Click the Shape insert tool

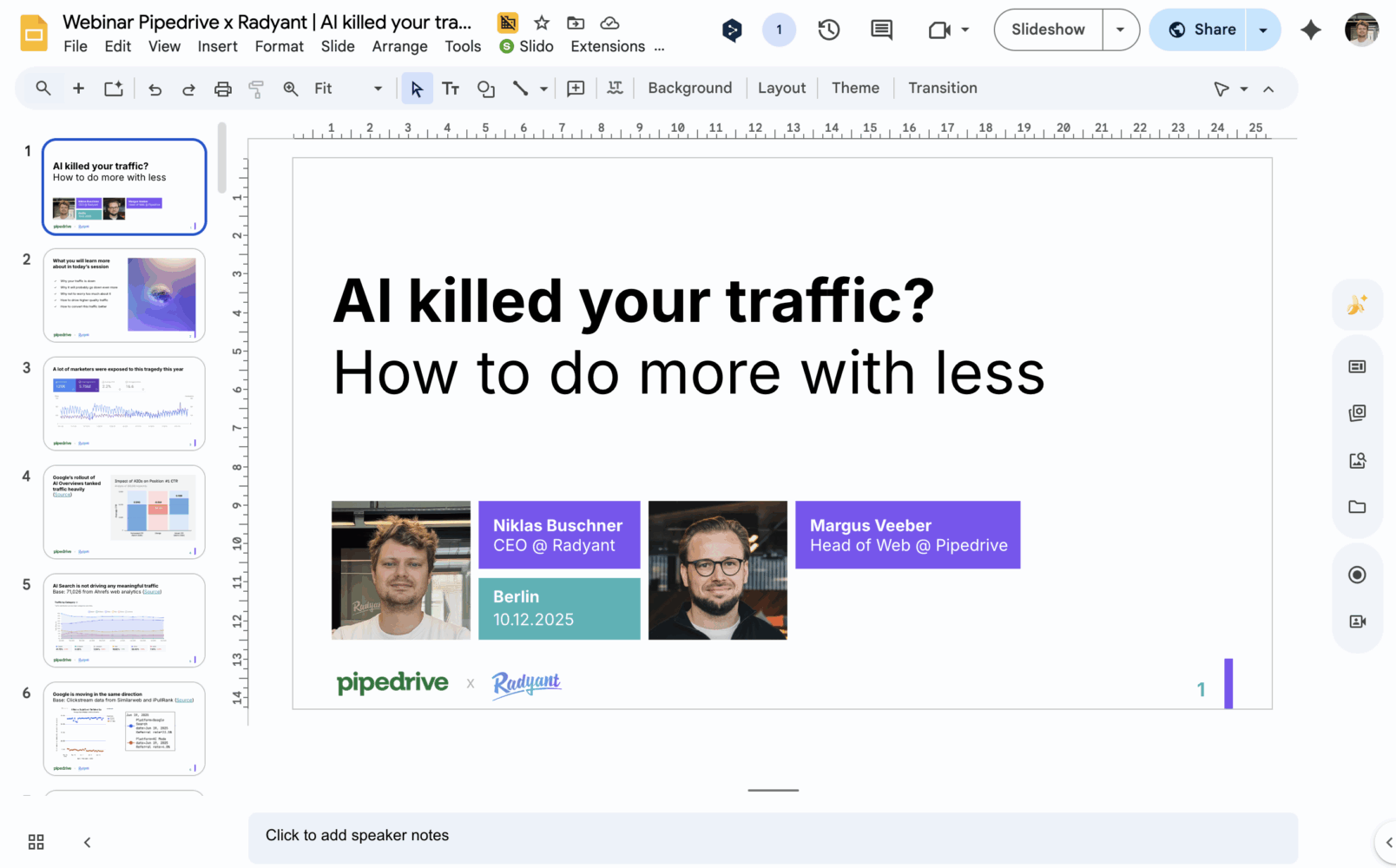(x=486, y=89)
